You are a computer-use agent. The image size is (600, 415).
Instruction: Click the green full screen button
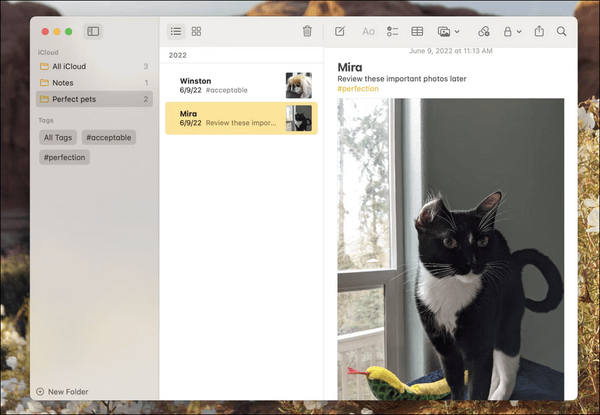(x=68, y=32)
